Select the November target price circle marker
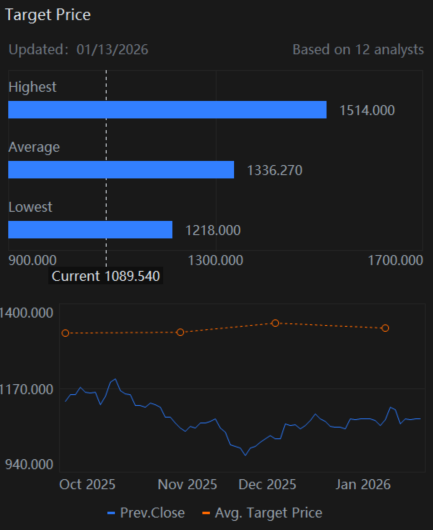 coord(181,332)
